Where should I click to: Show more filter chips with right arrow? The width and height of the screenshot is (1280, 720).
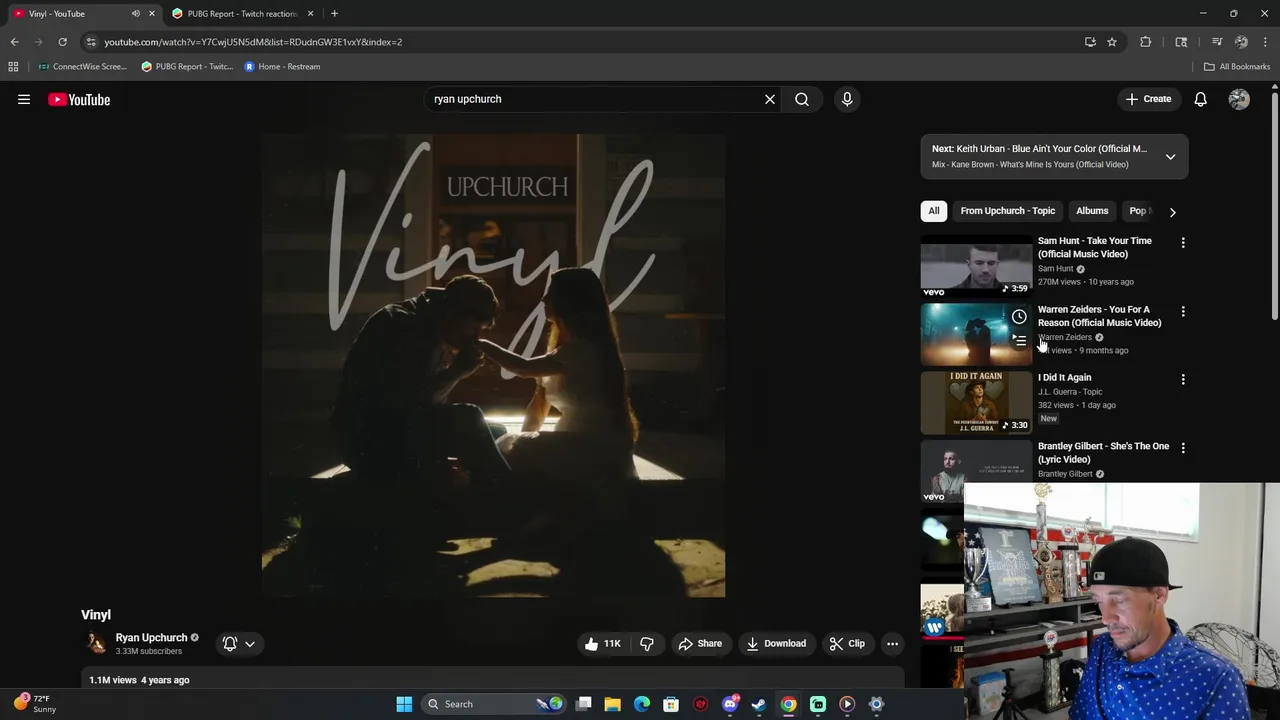(1172, 212)
